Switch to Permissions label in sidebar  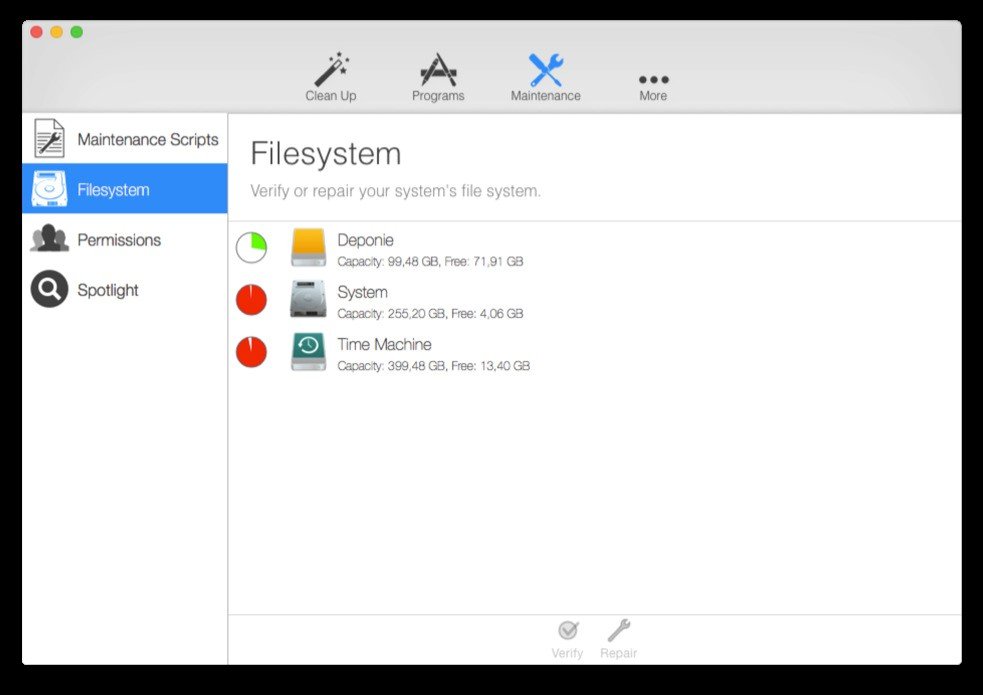[x=119, y=239]
